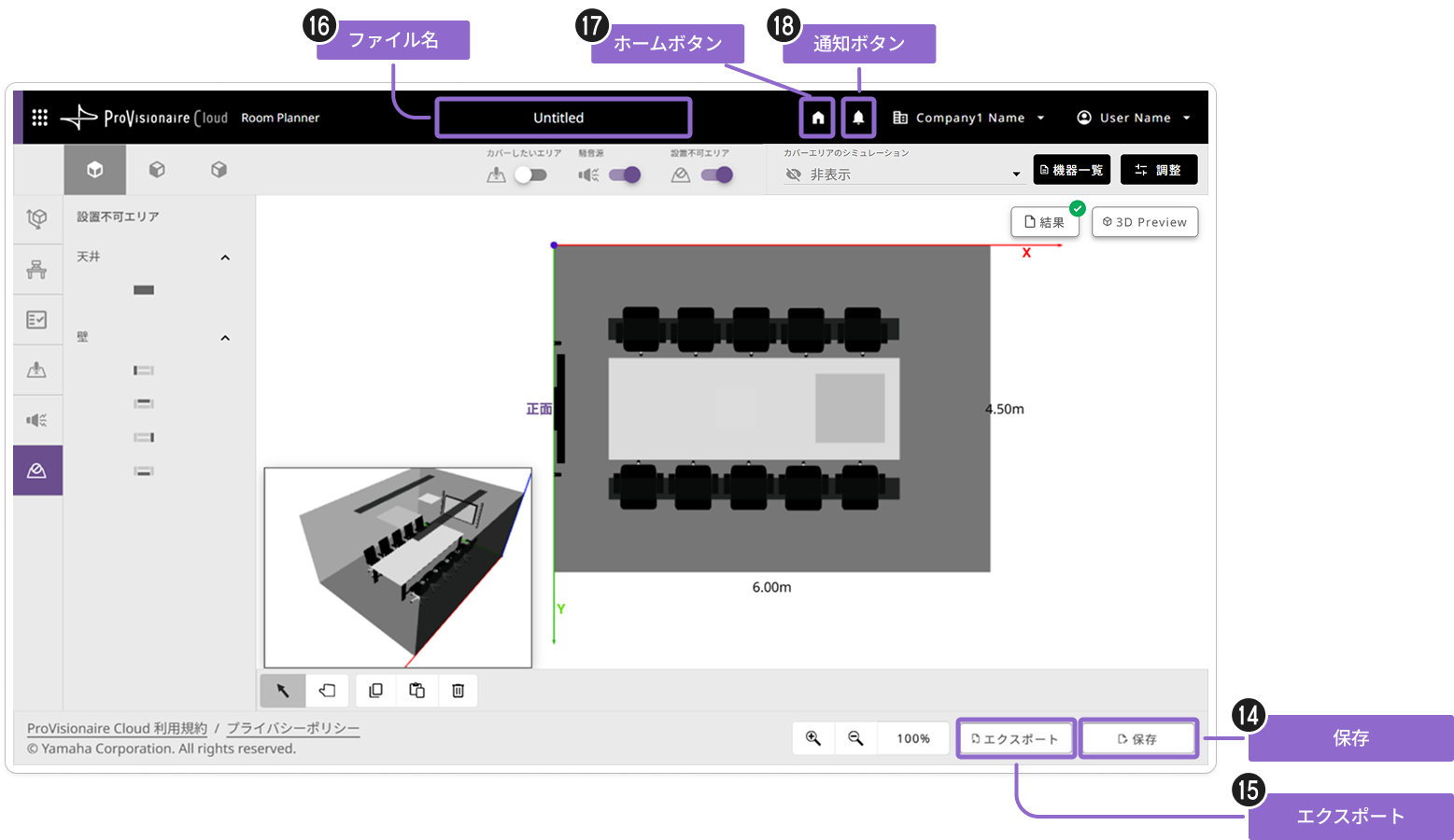Image resolution: width=1454 pixels, height=840 pixels.
Task: Open the プライバシーポリシー link
Action: pos(293,728)
